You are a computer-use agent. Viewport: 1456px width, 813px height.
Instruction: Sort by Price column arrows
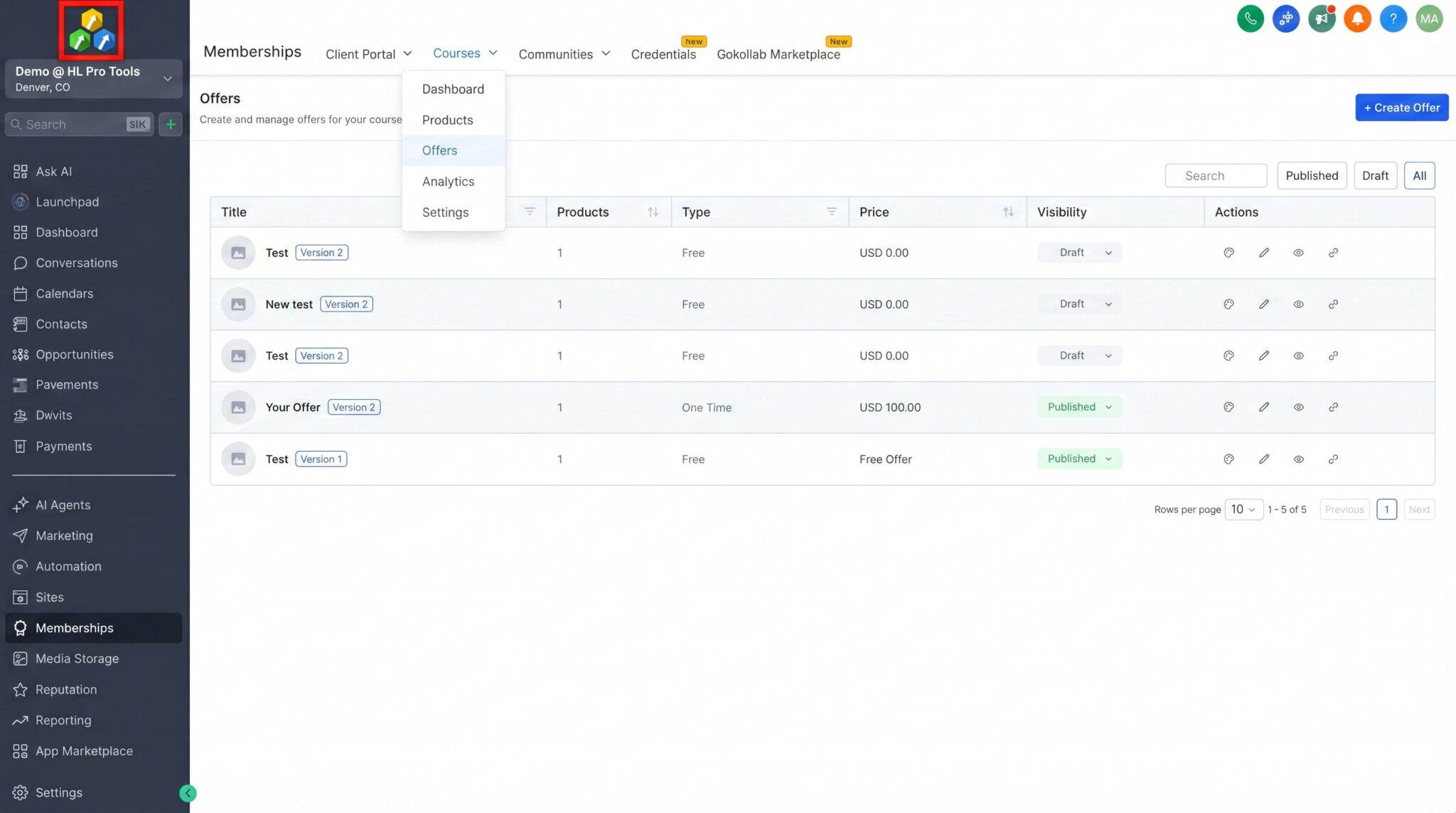coord(1008,212)
